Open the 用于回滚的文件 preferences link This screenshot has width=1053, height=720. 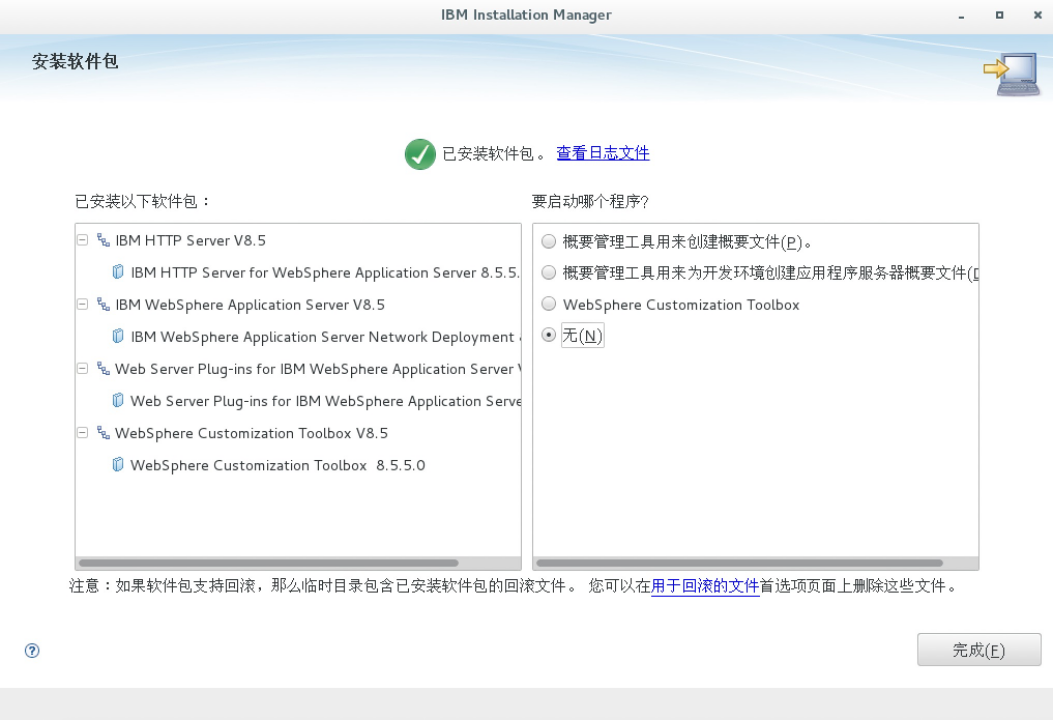tap(705, 586)
